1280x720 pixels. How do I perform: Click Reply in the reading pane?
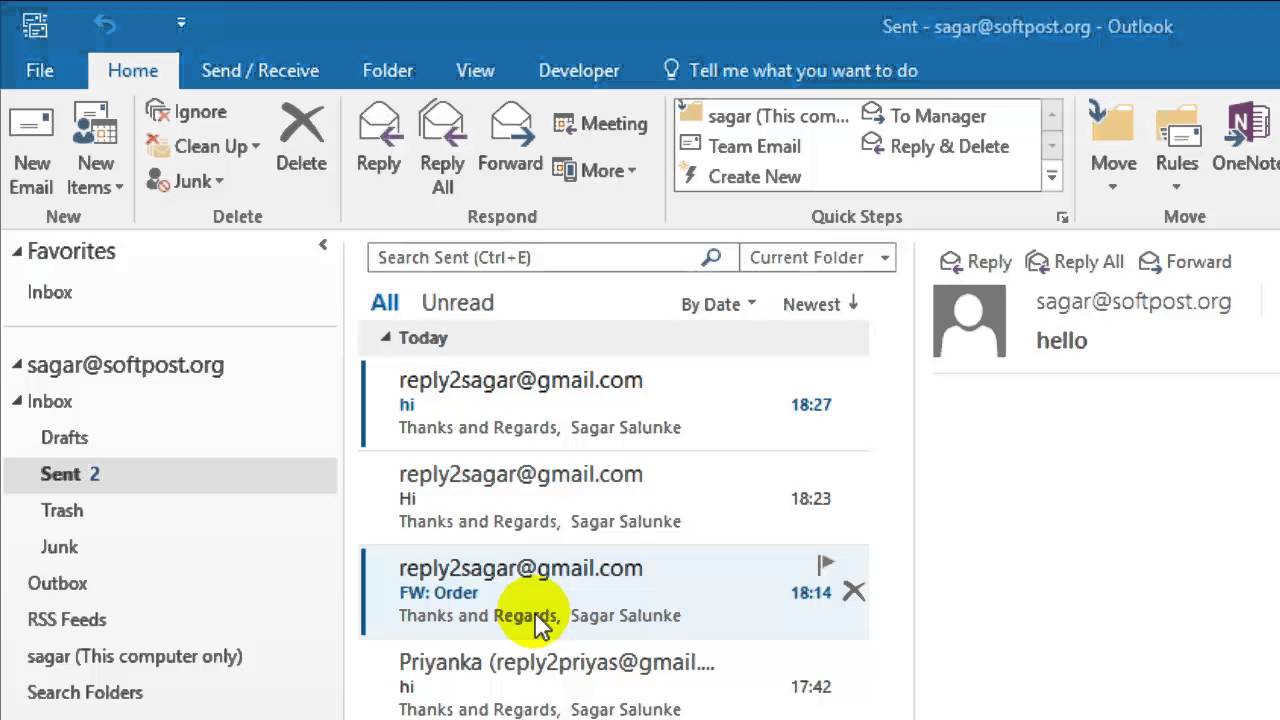(x=976, y=262)
